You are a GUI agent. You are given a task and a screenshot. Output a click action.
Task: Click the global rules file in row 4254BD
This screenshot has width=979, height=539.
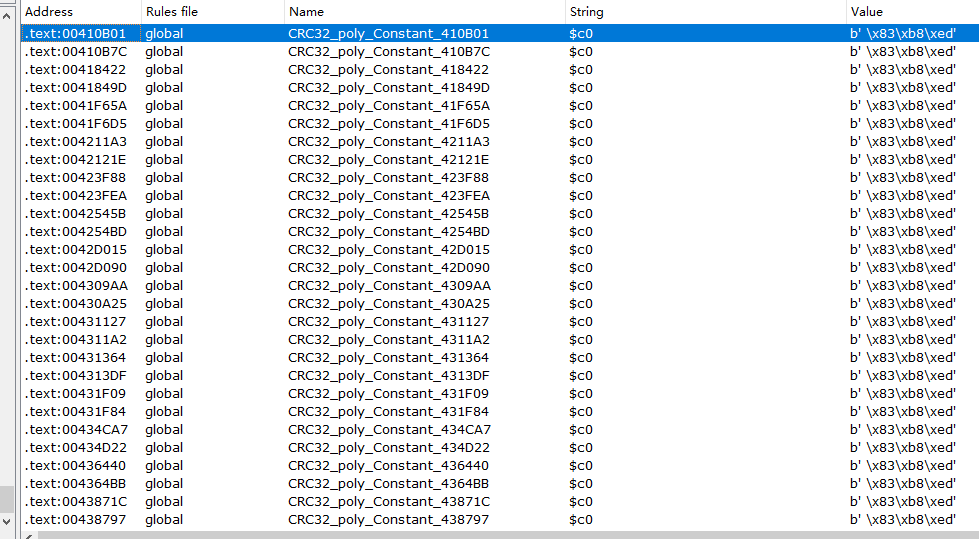click(164, 232)
